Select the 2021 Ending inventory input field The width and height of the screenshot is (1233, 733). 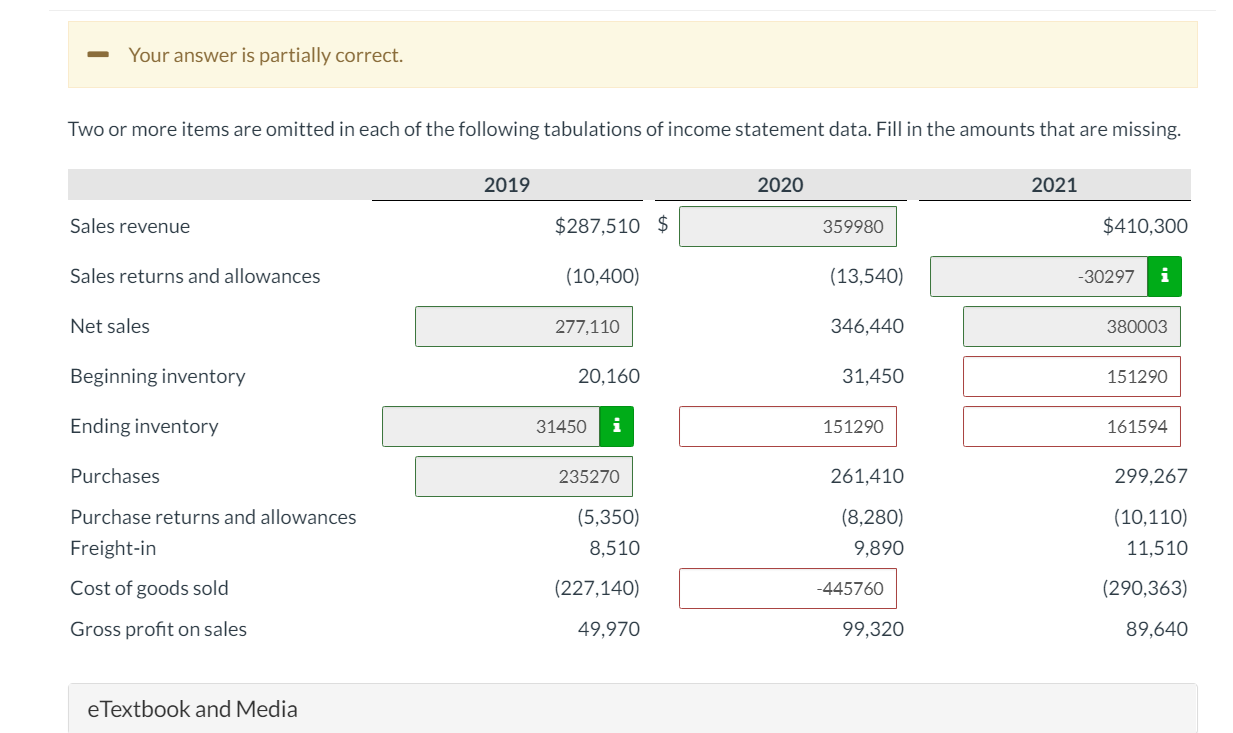click(x=1072, y=426)
